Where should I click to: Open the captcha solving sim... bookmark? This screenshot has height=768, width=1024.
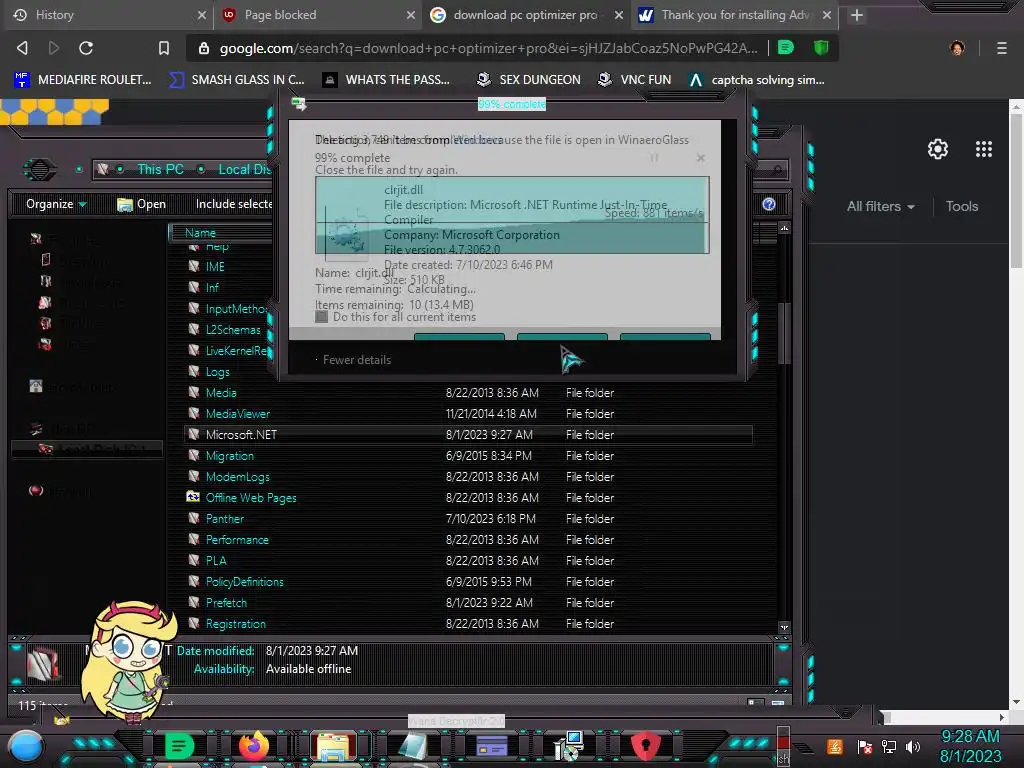[756, 80]
